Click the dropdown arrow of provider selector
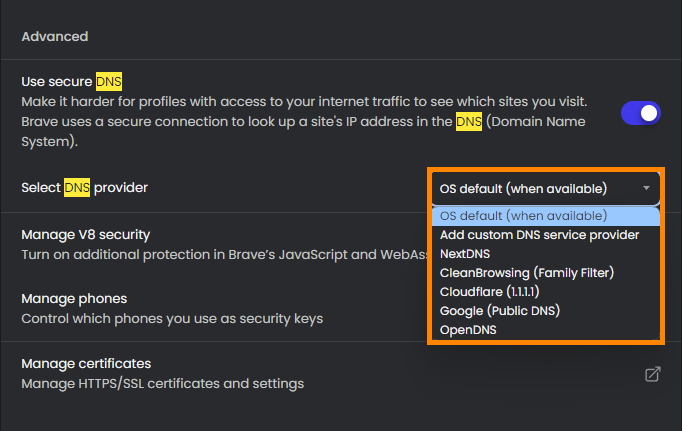This screenshot has height=431, width=682. coord(646,188)
